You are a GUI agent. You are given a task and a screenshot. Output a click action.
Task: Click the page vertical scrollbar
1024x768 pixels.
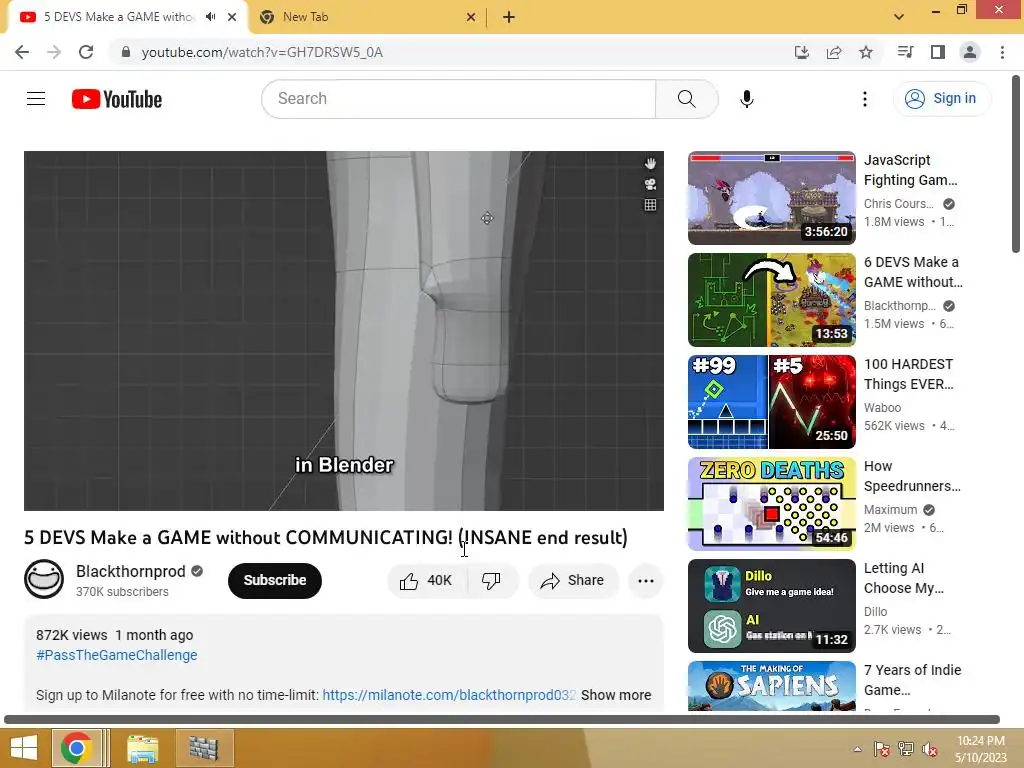(x=1016, y=163)
